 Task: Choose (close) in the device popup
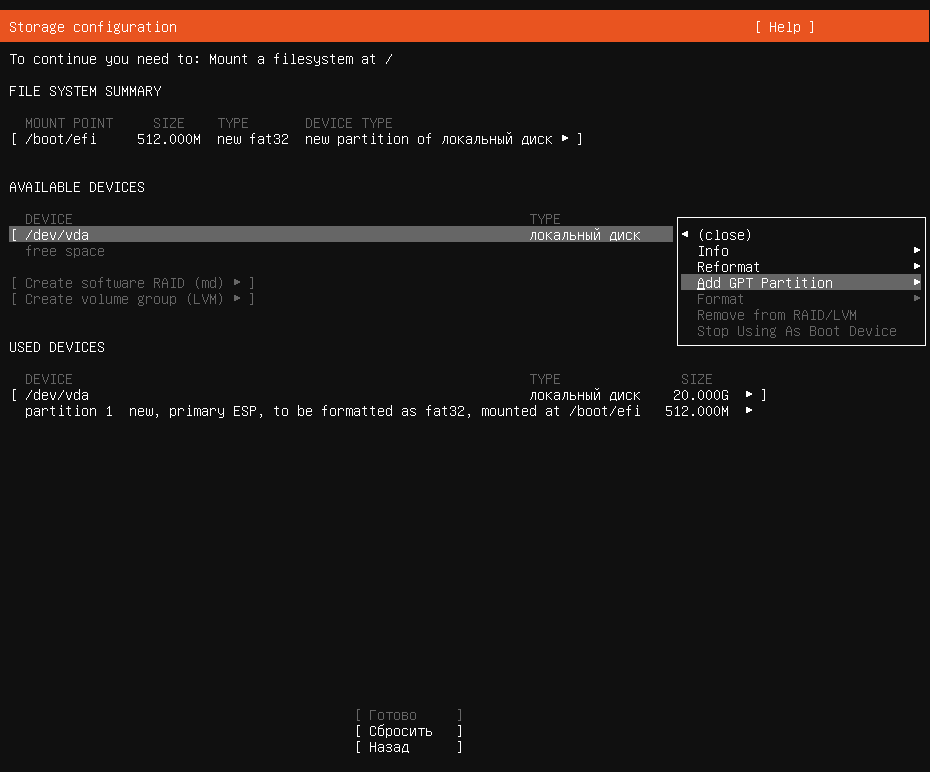tap(725, 235)
